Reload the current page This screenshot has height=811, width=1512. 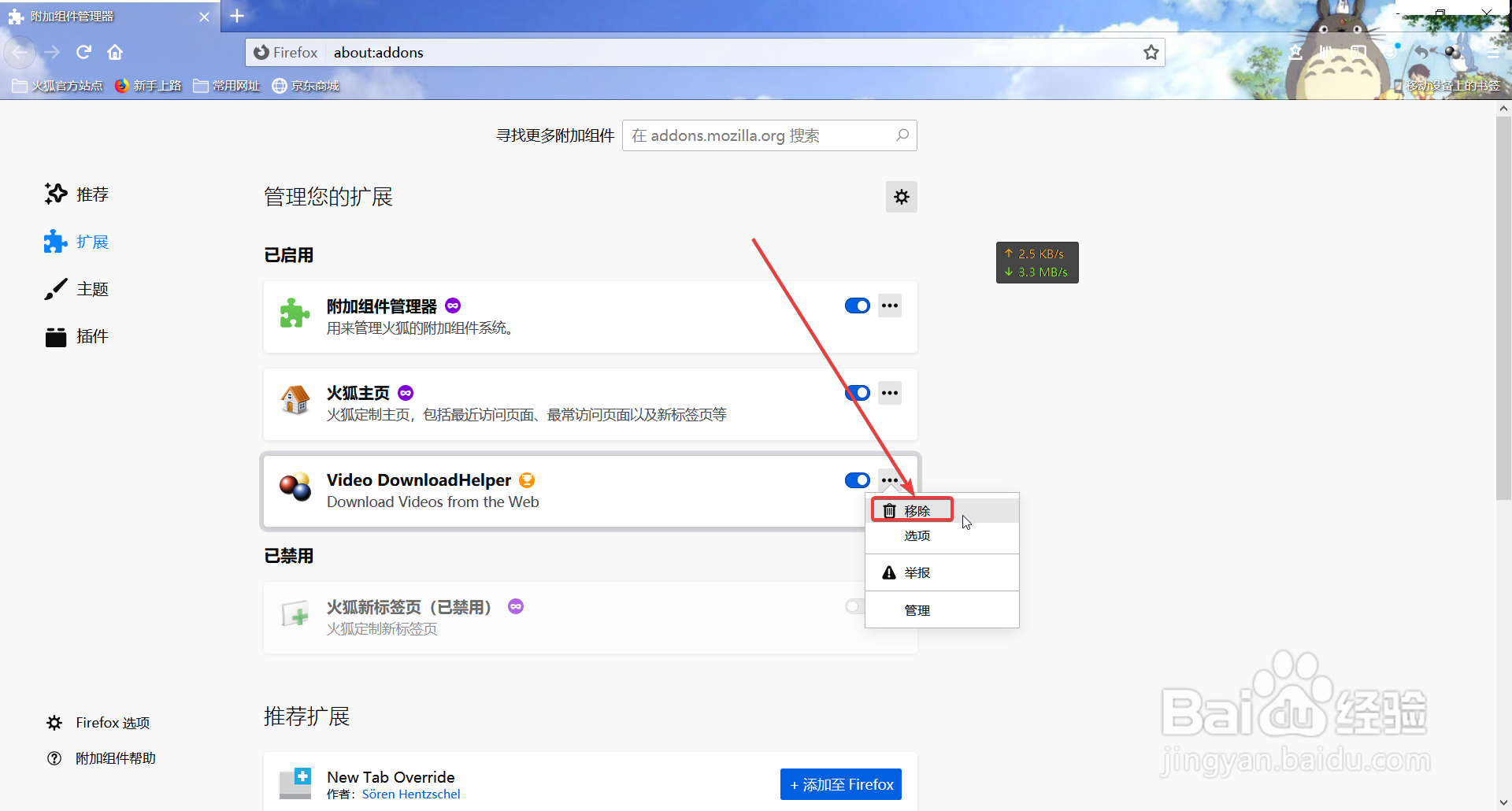[x=83, y=52]
